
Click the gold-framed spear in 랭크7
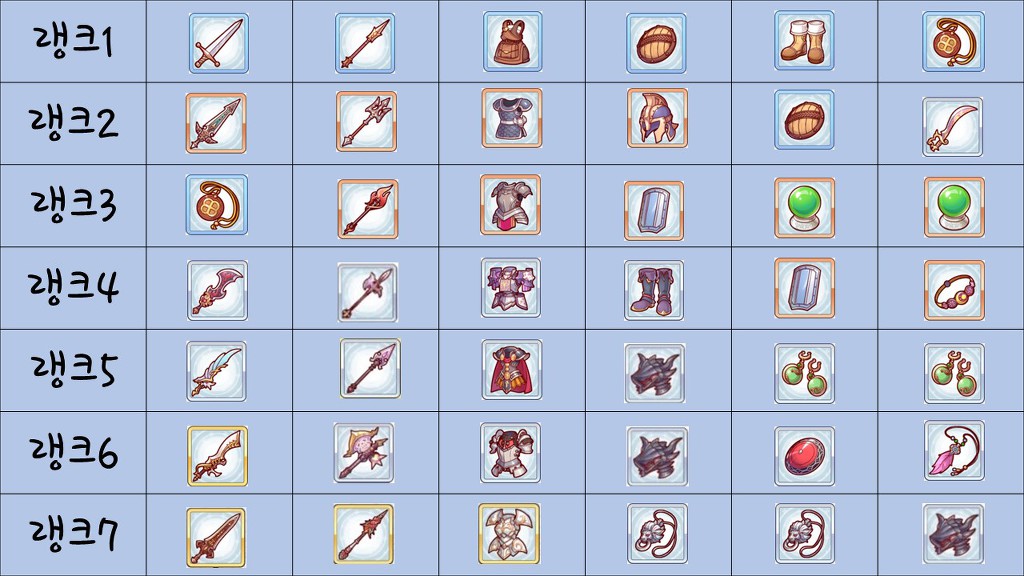click(x=364, y=534)
